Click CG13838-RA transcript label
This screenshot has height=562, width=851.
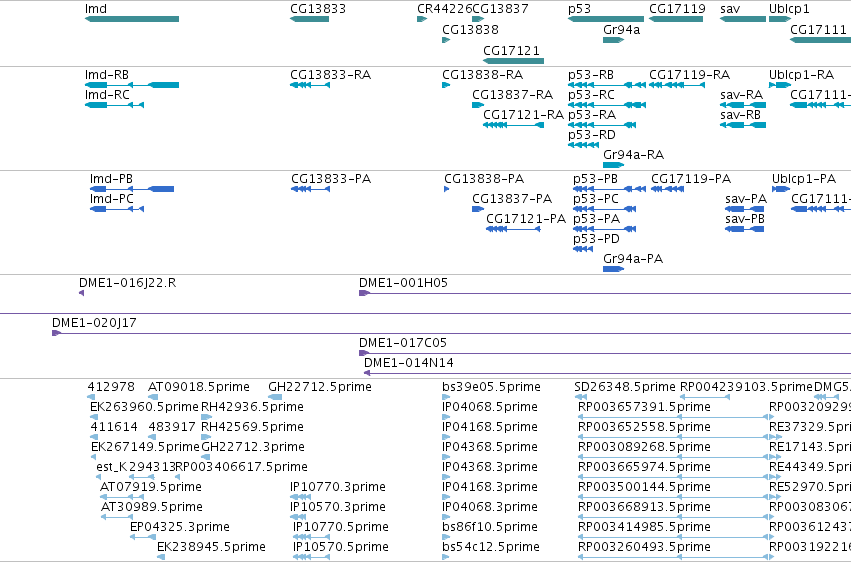(x=482, y=75)
